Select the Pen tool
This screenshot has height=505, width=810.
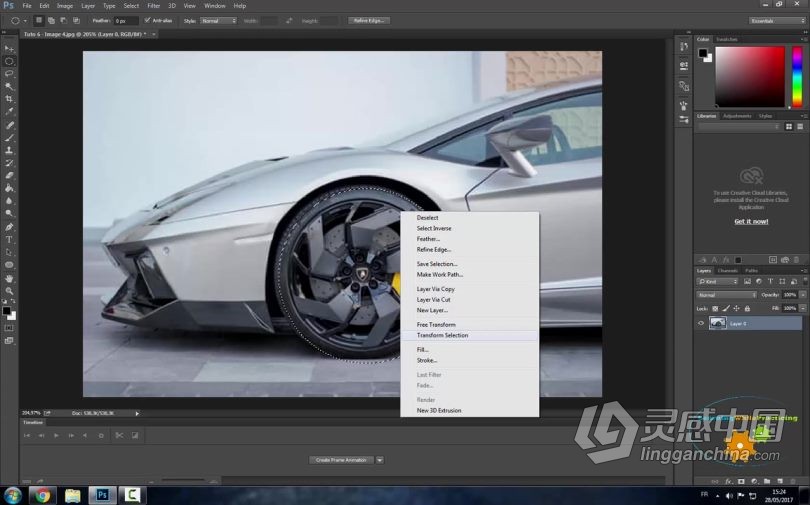pos(9,227)
